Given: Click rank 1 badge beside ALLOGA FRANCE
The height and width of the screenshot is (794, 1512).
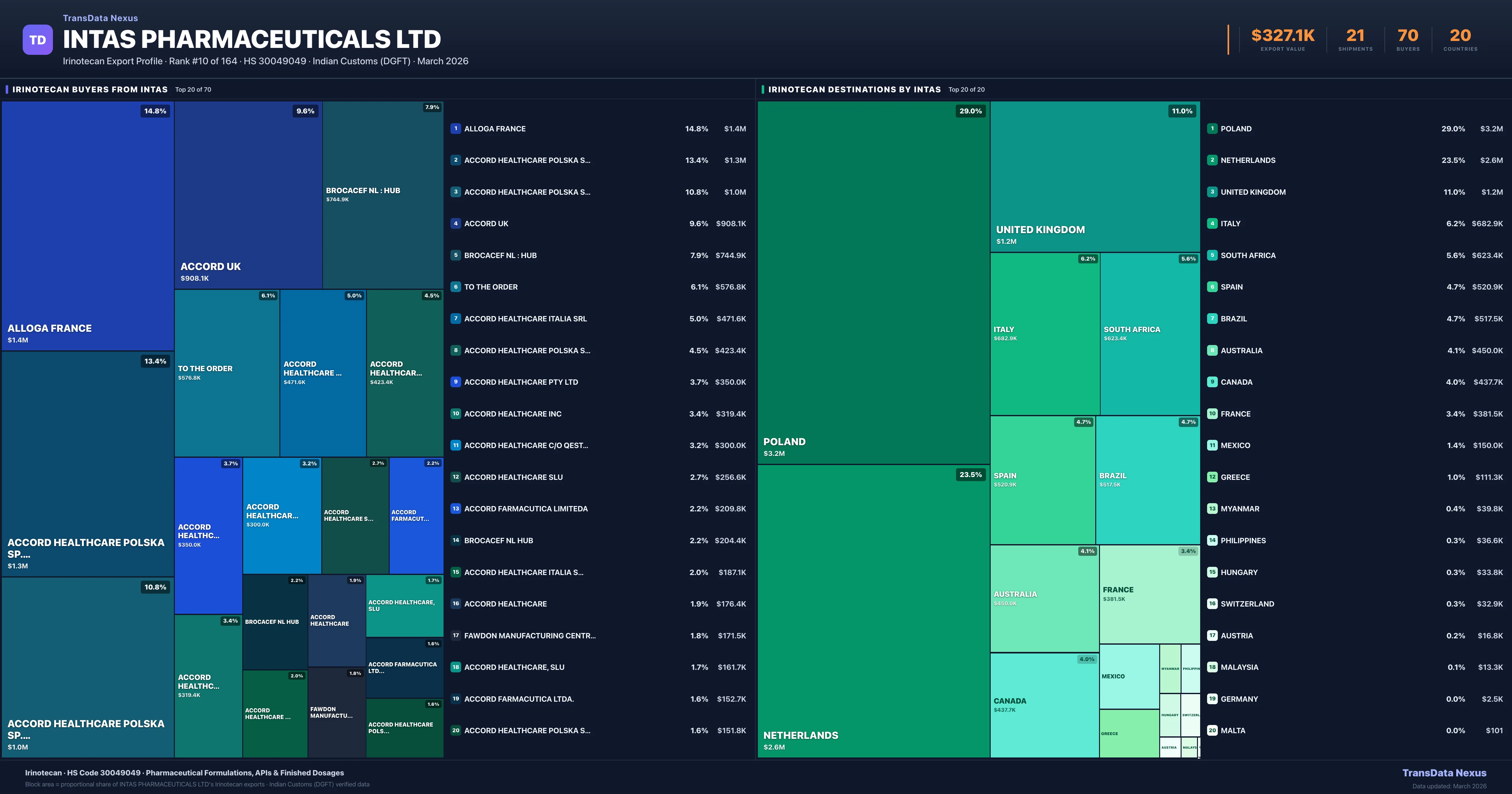Looking at the screenshot, I should coord(455,129).
